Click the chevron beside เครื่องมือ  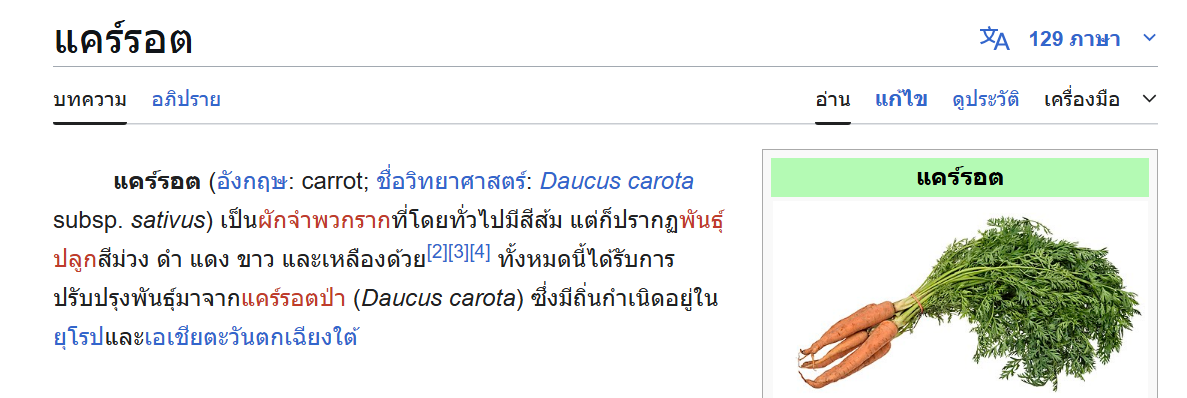point(1150,98)
